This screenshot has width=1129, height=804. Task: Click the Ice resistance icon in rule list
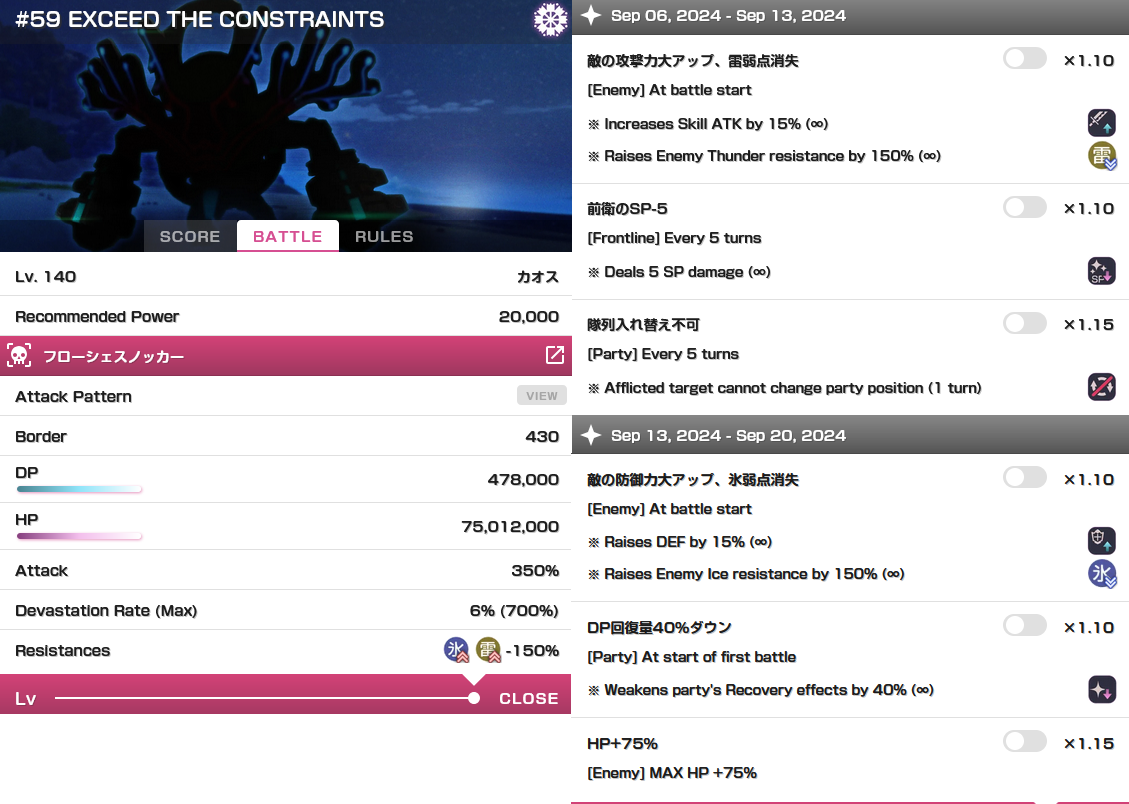(x=1102, y=574)
